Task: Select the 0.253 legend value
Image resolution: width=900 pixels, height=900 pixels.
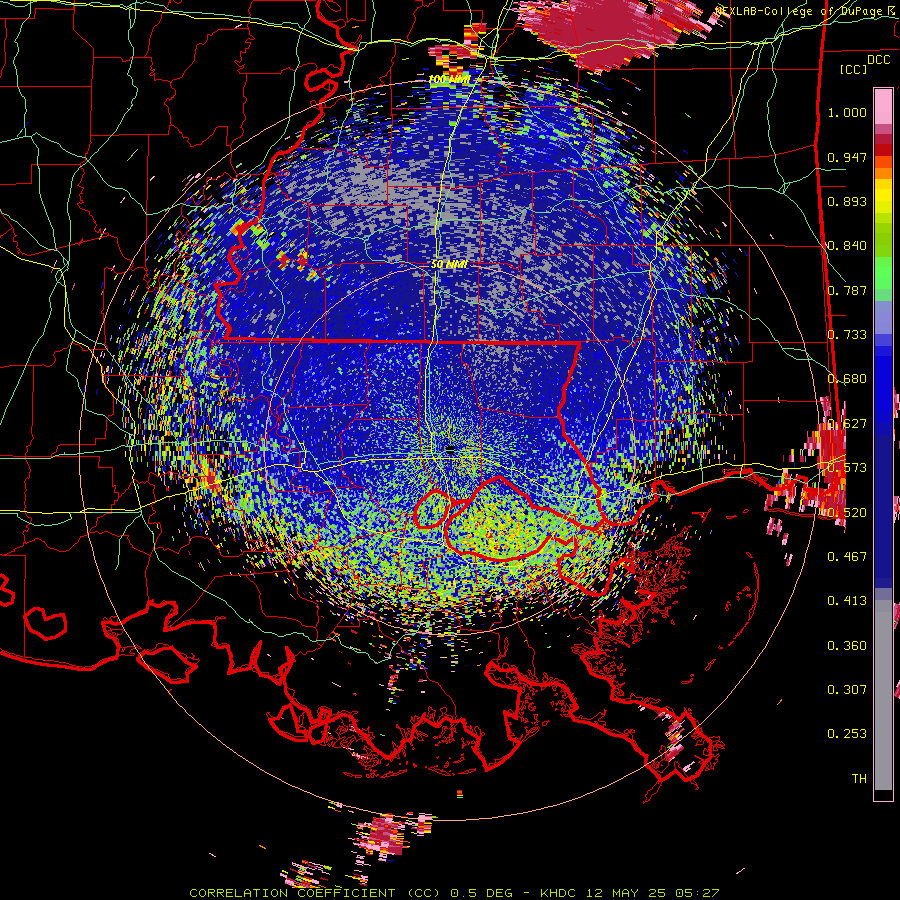Action: (x=847, y=734)
